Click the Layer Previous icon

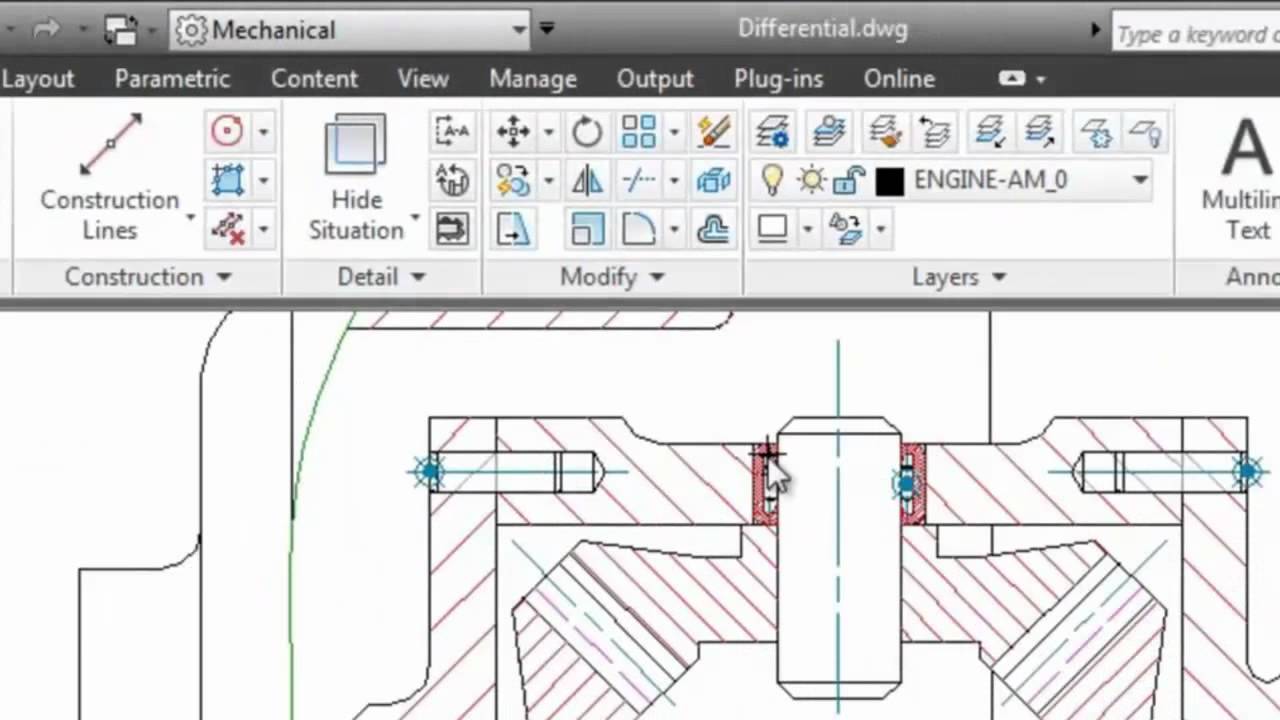tap(936, 131)
